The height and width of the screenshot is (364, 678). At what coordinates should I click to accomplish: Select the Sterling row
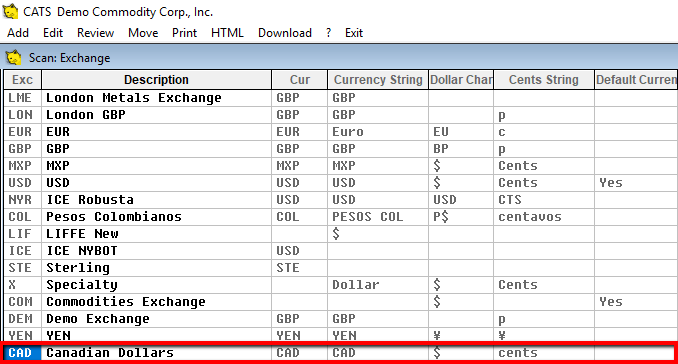point(341,268)
